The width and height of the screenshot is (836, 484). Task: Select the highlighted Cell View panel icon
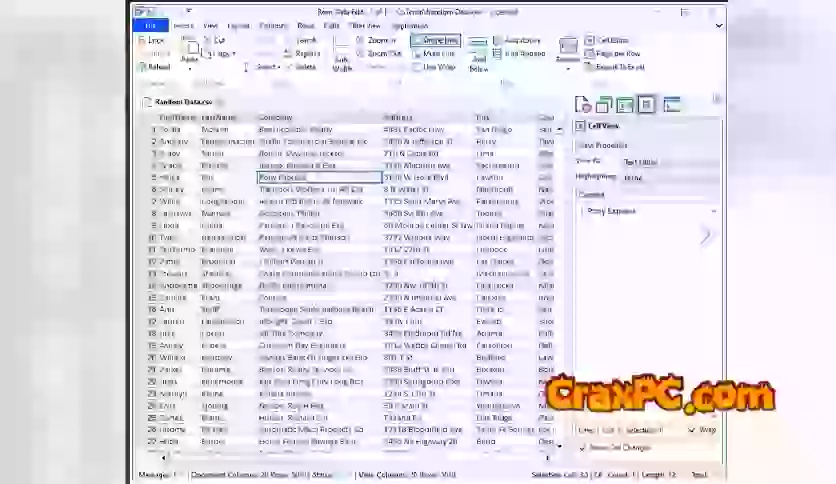646,105
